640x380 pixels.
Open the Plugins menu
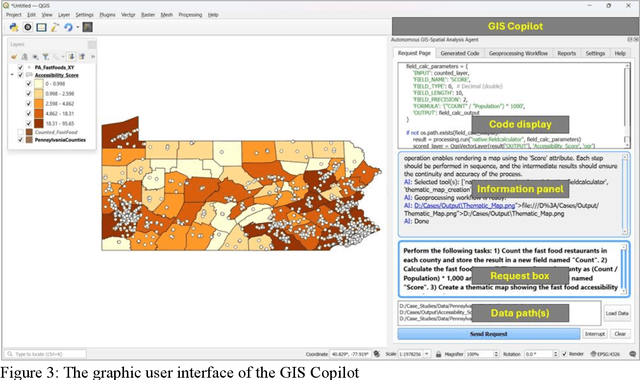point(107,15)
